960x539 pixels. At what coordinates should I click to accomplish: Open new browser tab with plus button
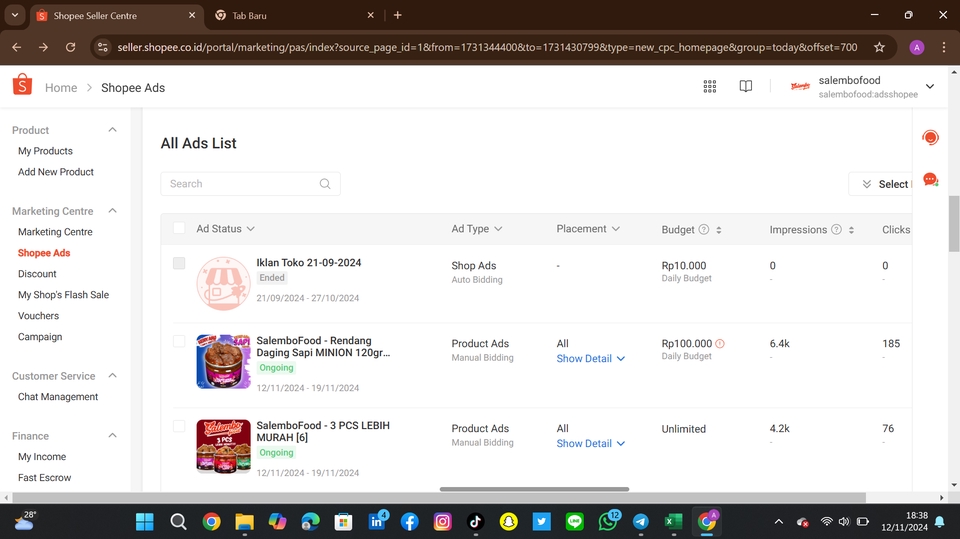[x=397, y=15]
